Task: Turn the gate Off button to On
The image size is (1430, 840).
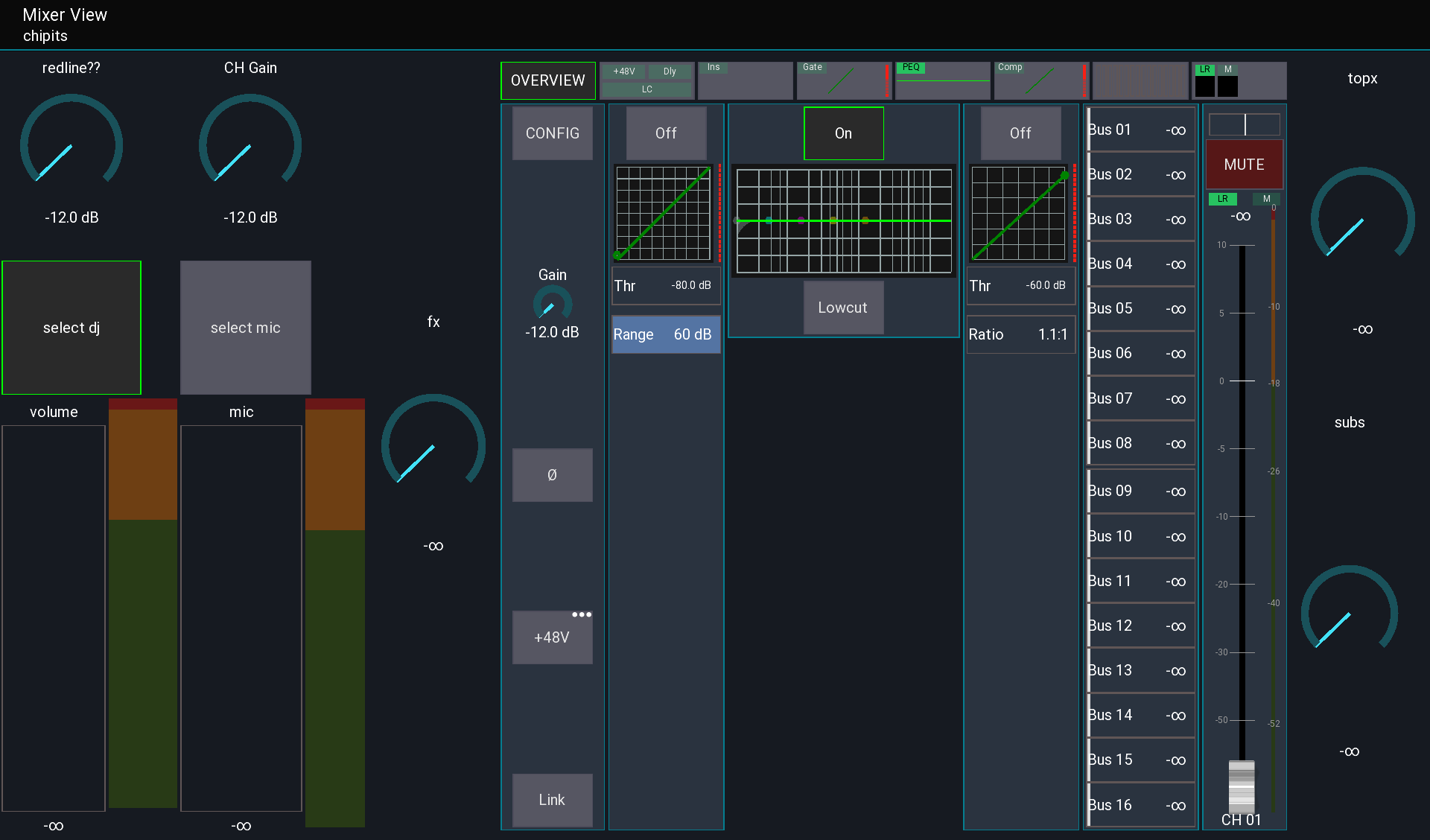Action: pyautogui.click(x=665, y=133)
